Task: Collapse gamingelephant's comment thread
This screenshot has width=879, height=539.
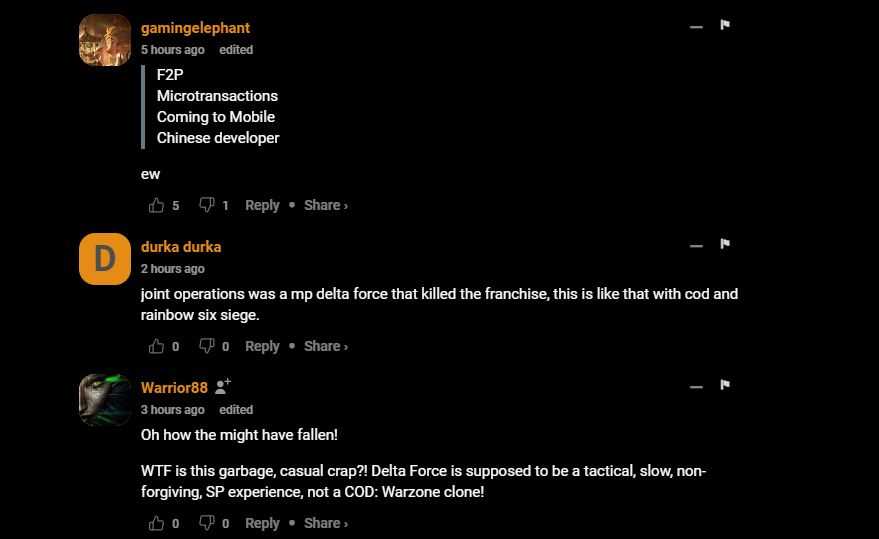Action: click(696, 27)
